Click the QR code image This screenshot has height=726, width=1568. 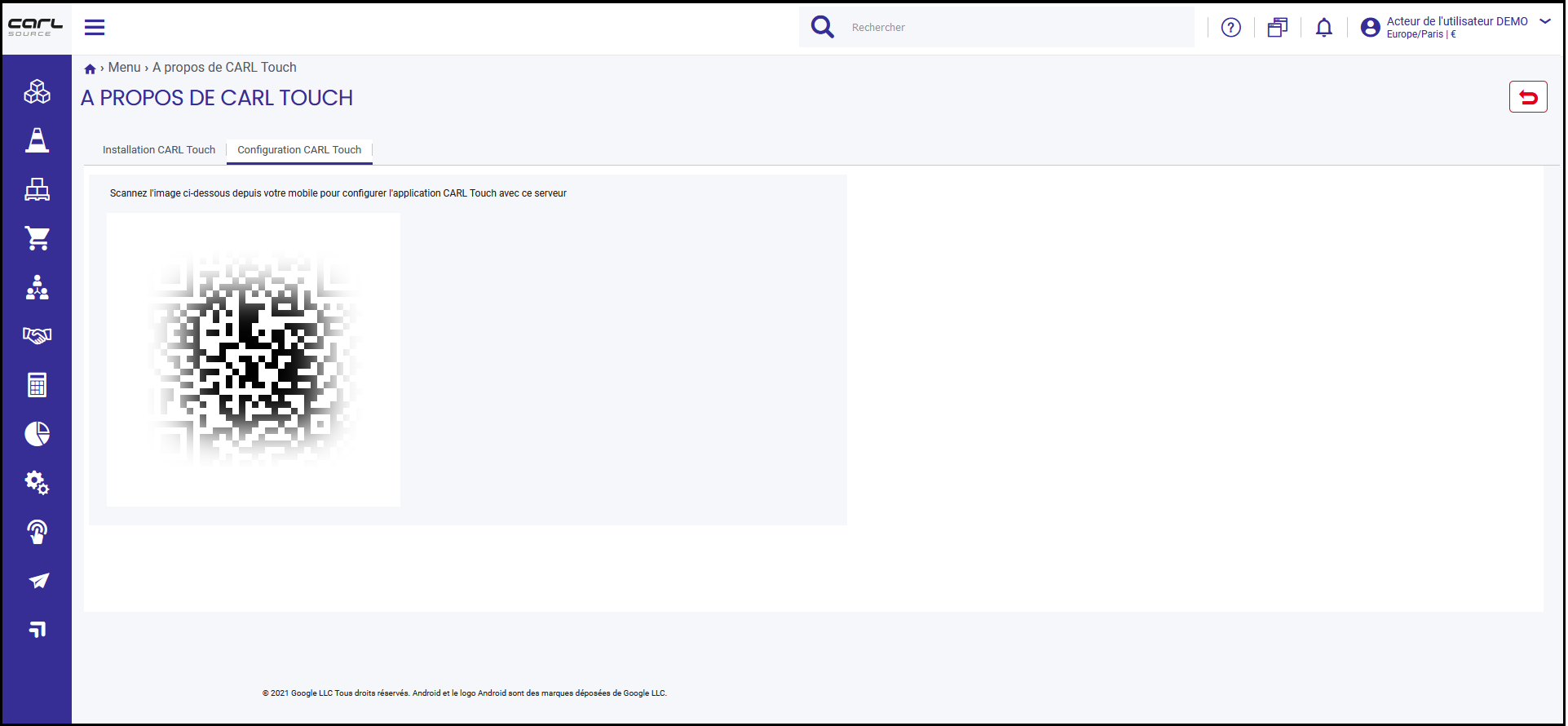(254, 360)
